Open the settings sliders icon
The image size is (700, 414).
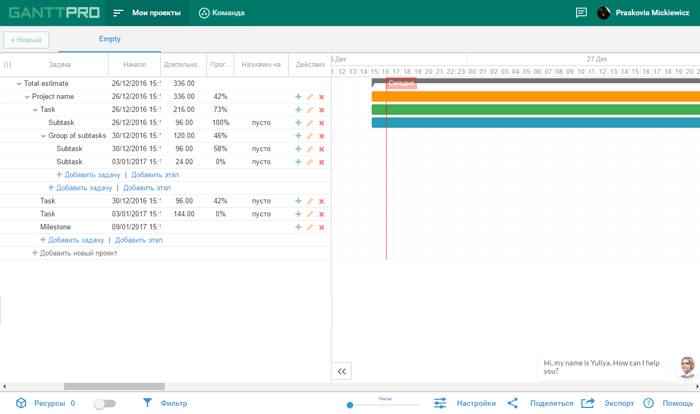tap(440, 403)
